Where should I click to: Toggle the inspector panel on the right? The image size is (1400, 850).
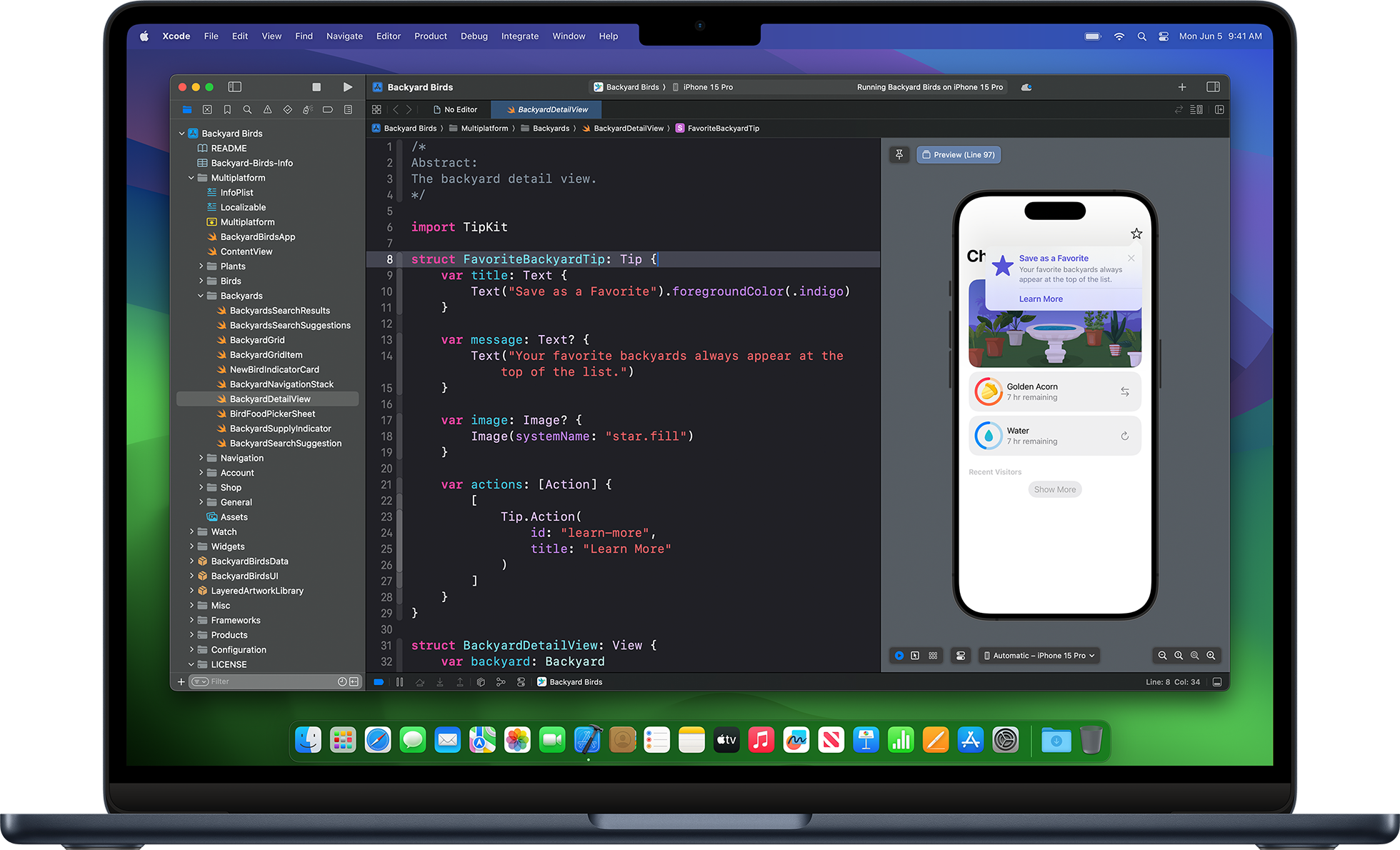[x=1213, y=87]
